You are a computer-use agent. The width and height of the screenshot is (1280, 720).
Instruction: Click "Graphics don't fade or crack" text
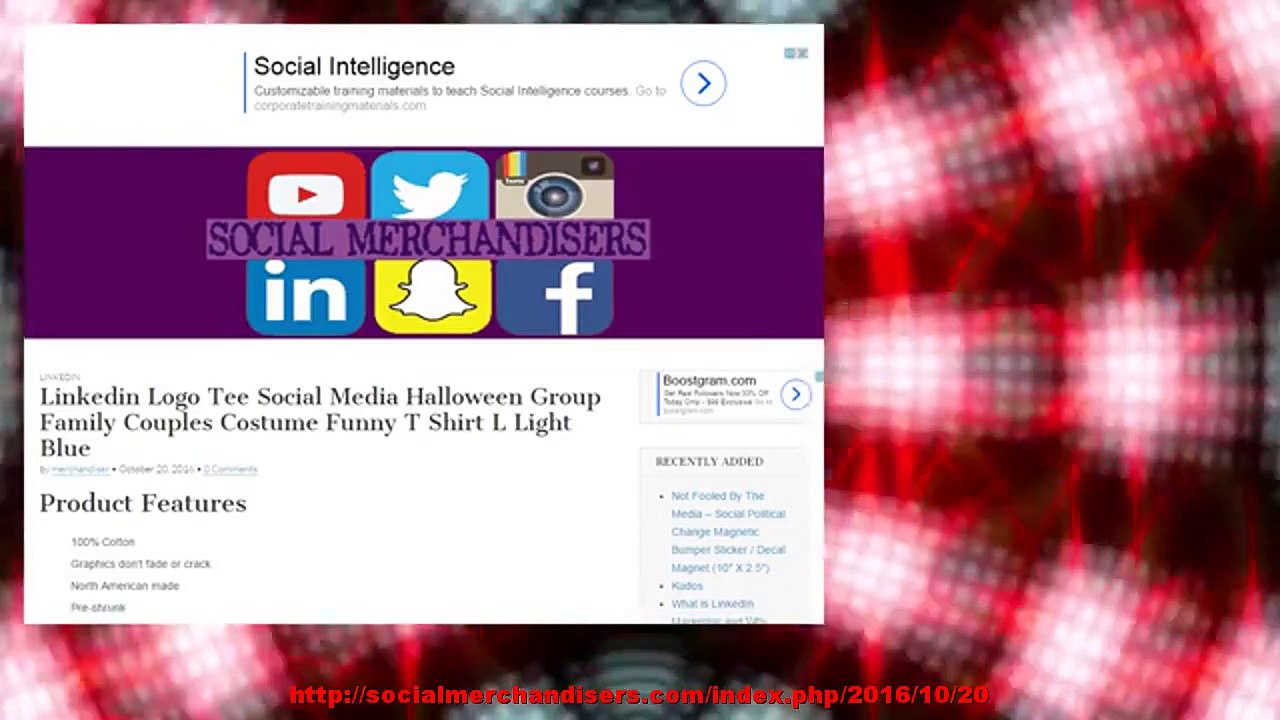141,564
